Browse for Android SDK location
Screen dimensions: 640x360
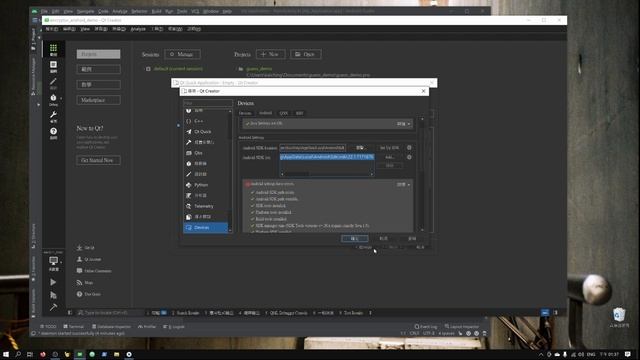pos(360,148)
